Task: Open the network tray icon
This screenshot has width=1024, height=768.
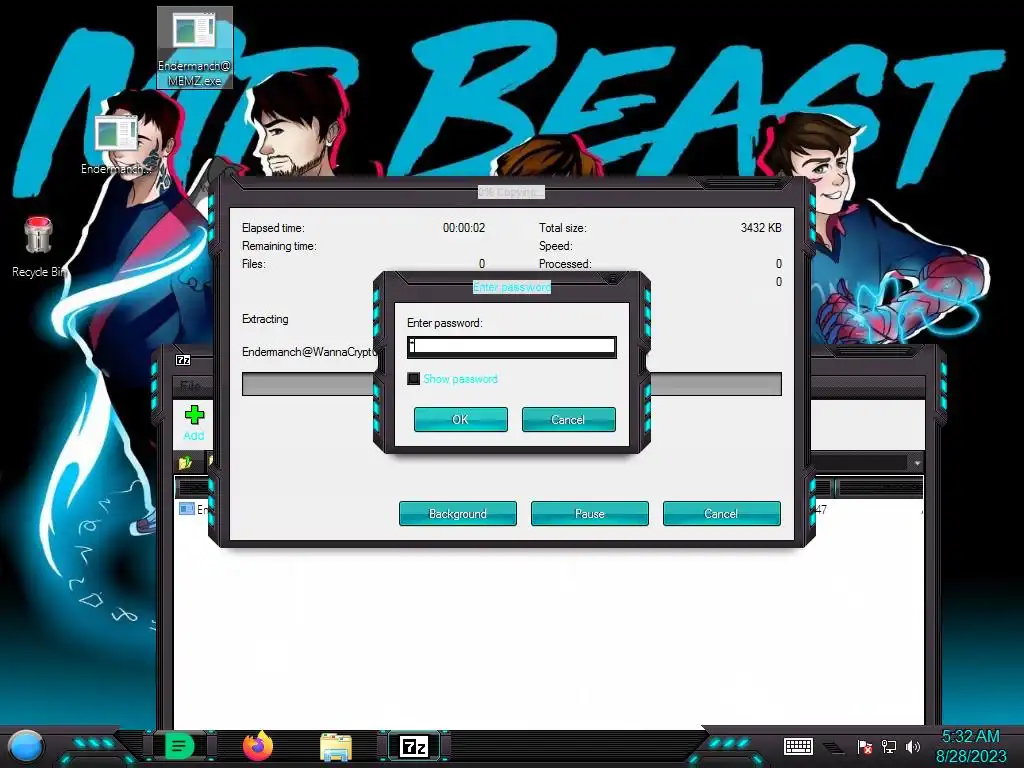Action: click(888, 746)
